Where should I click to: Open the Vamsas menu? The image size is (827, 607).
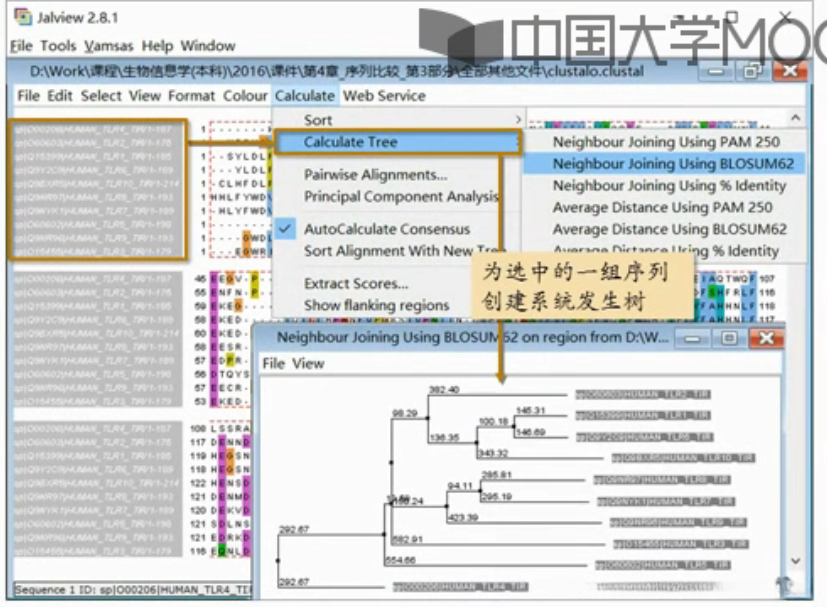109,46
